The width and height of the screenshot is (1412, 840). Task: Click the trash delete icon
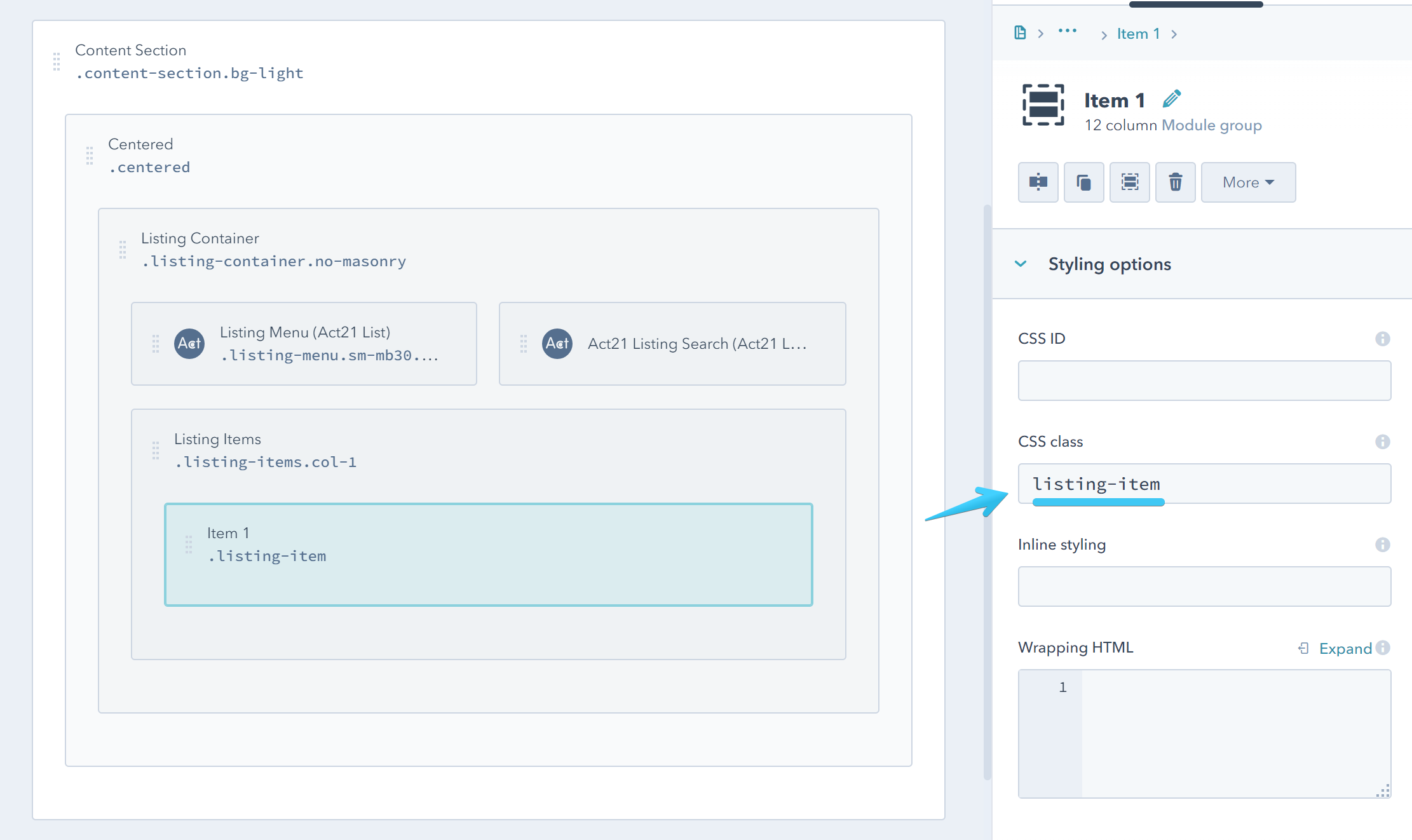1175,182
